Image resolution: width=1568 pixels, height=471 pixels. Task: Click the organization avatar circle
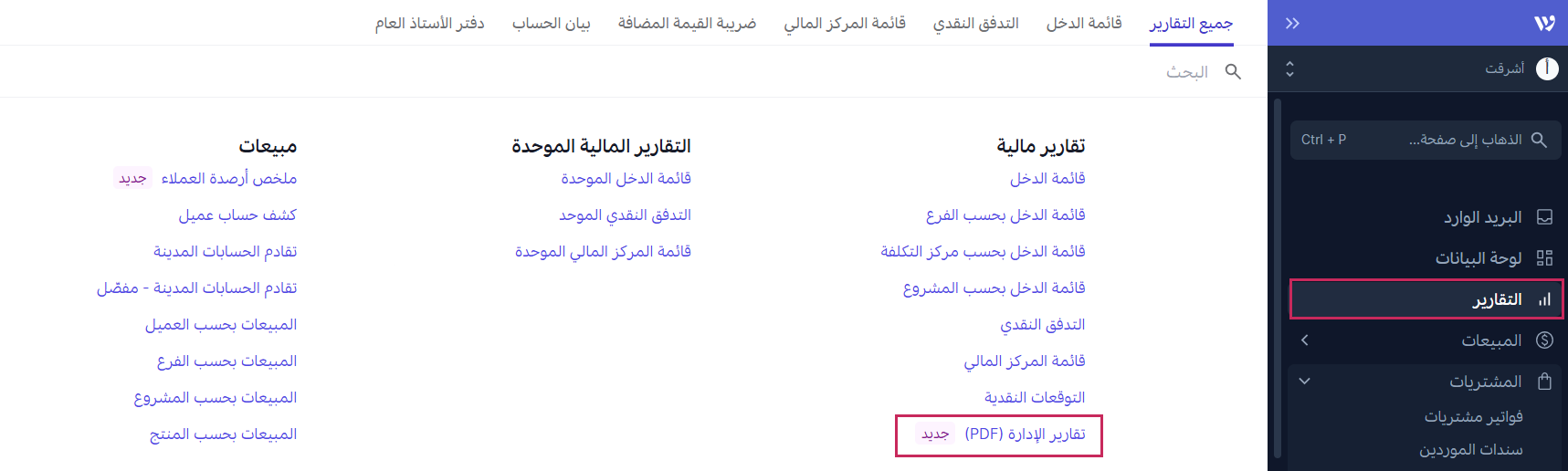coord(1547,68)
